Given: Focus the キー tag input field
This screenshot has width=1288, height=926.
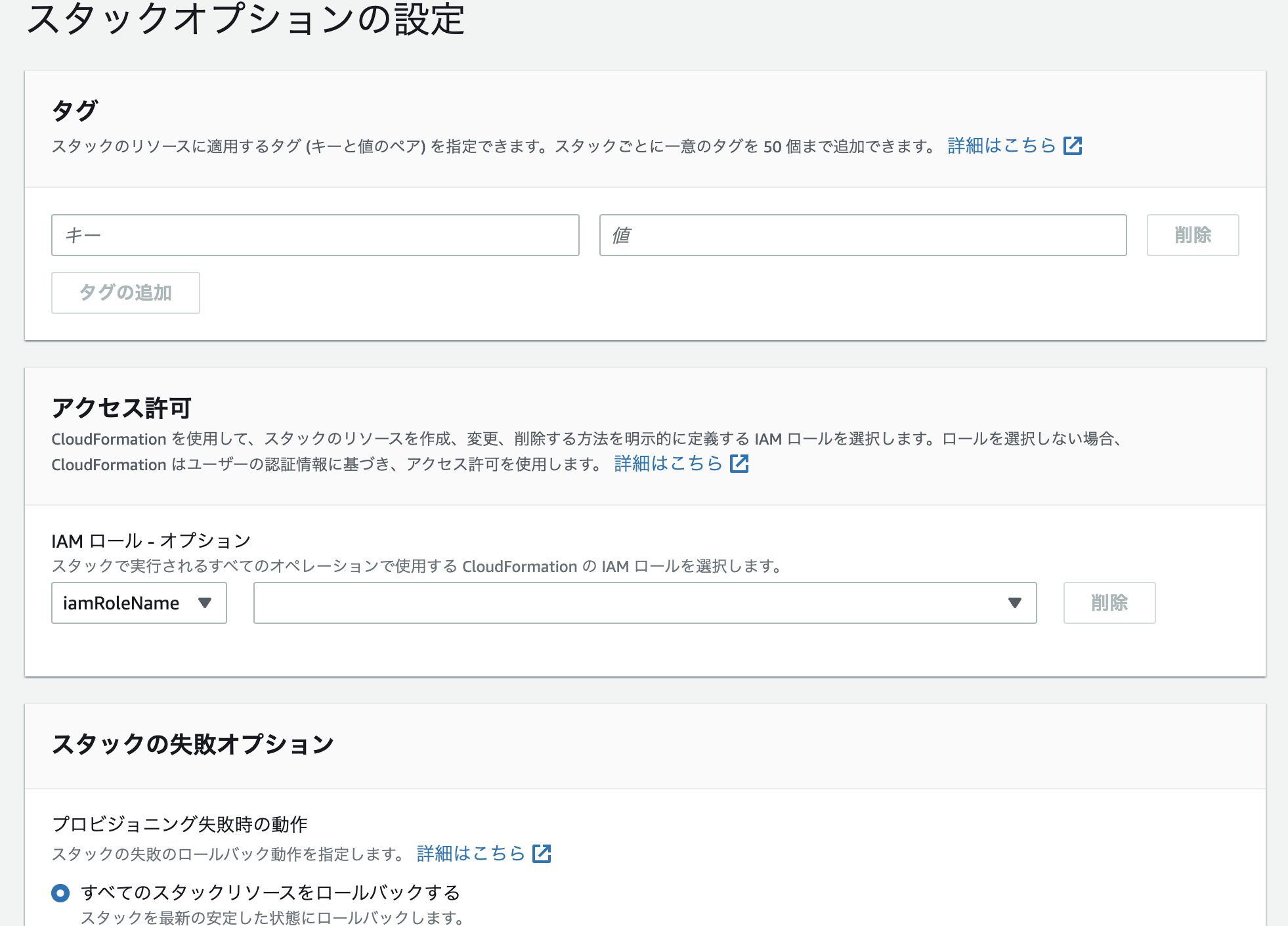Looking at the screenshot, I should click(315, 235).
